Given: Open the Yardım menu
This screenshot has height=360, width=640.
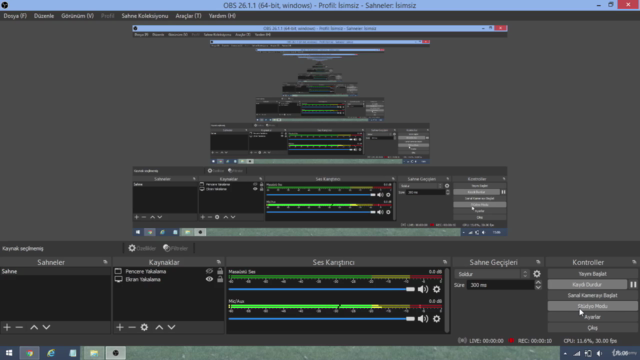Looking at the screenshot, I should pos(222,16).
